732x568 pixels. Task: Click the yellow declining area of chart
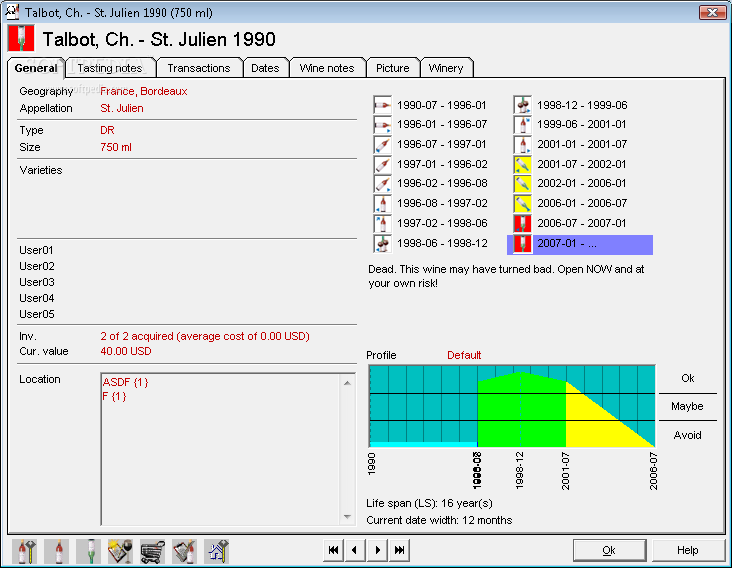[593, 425]
